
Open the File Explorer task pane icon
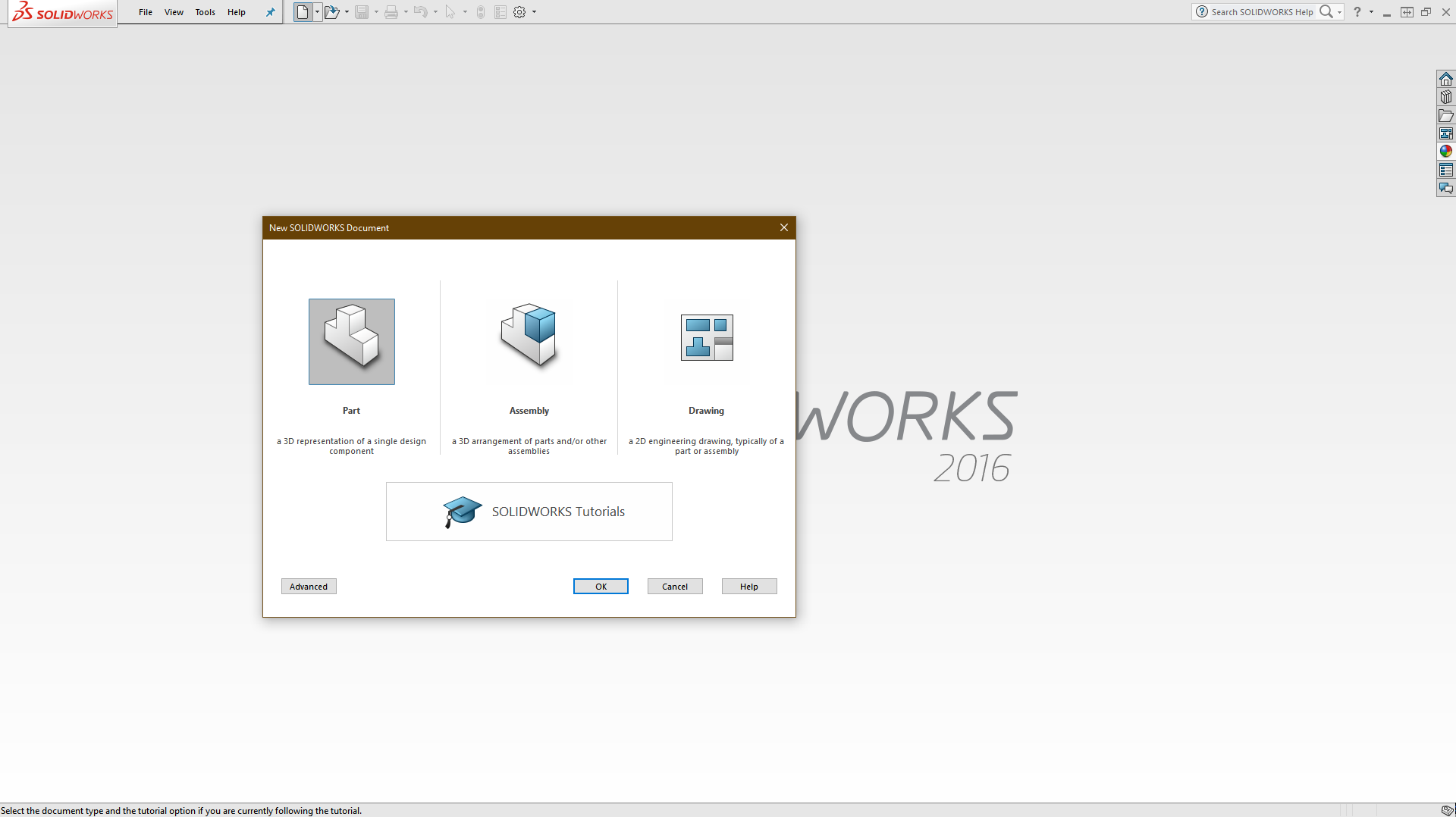tap(1446, 115)
